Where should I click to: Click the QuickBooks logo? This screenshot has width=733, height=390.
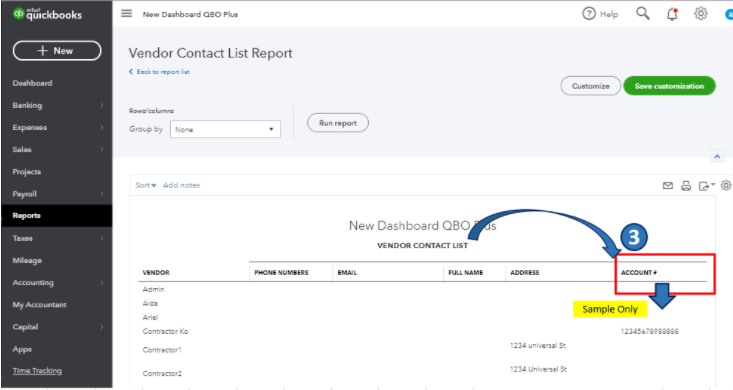(x=47, y=14)
